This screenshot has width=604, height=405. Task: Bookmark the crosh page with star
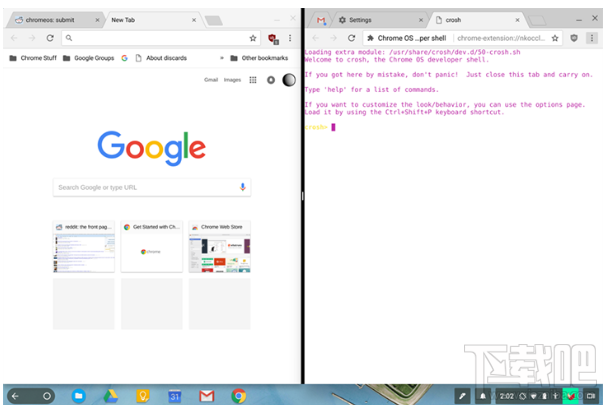tap(555, 38)
